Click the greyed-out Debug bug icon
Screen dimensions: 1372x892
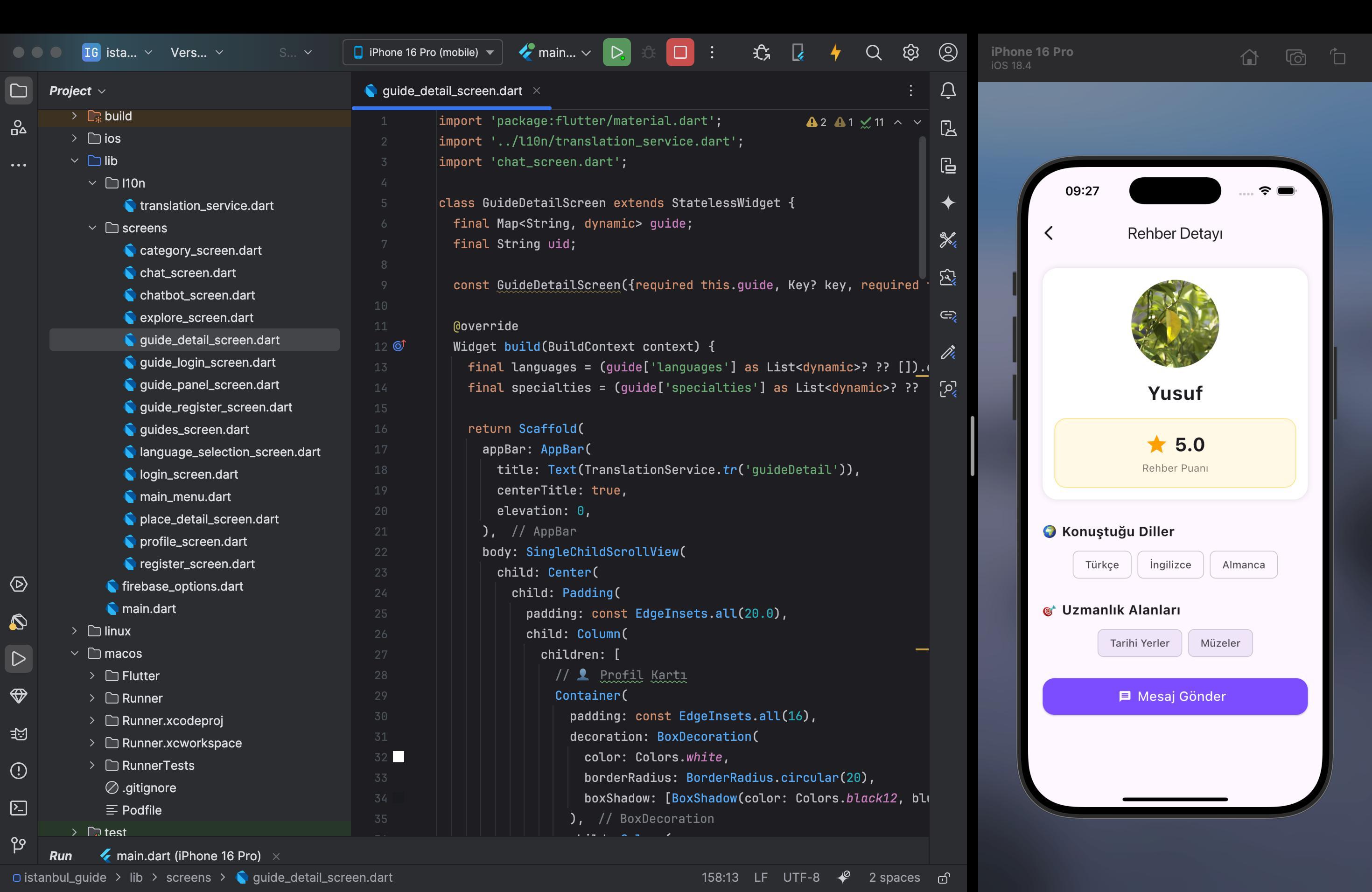(648, 52)
